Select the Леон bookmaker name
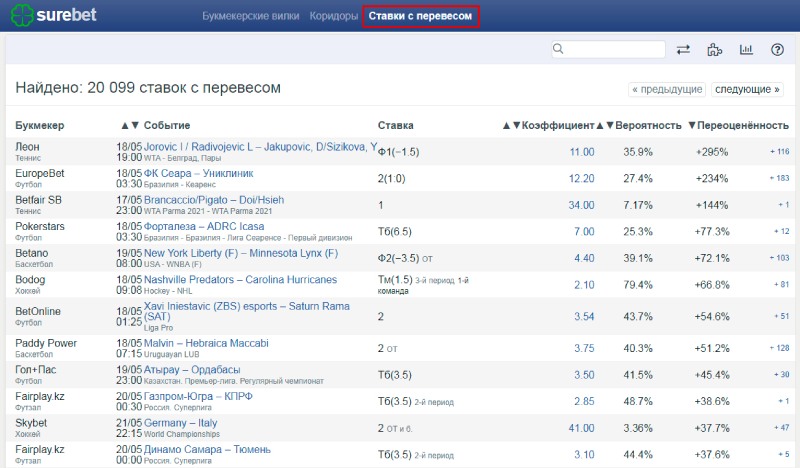The image size is (800, 468). pyautogui.click(x=27, y=147)
